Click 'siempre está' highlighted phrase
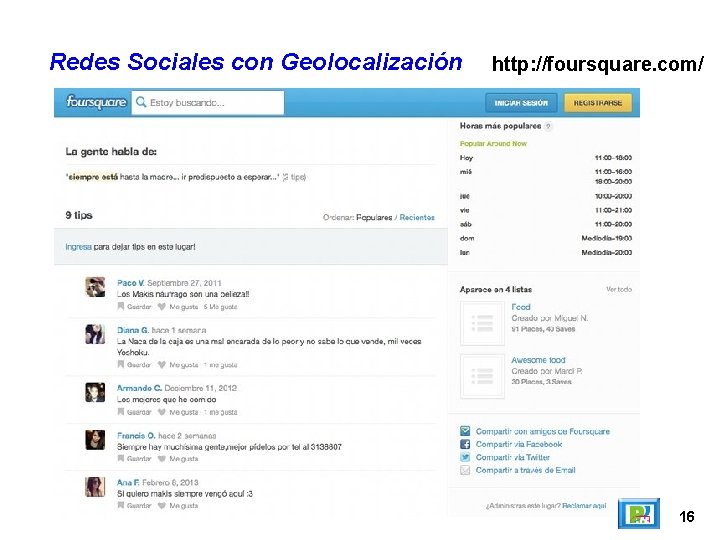Image resolution: width=720 pixels, height=540 pixels. tap(93, 177)
